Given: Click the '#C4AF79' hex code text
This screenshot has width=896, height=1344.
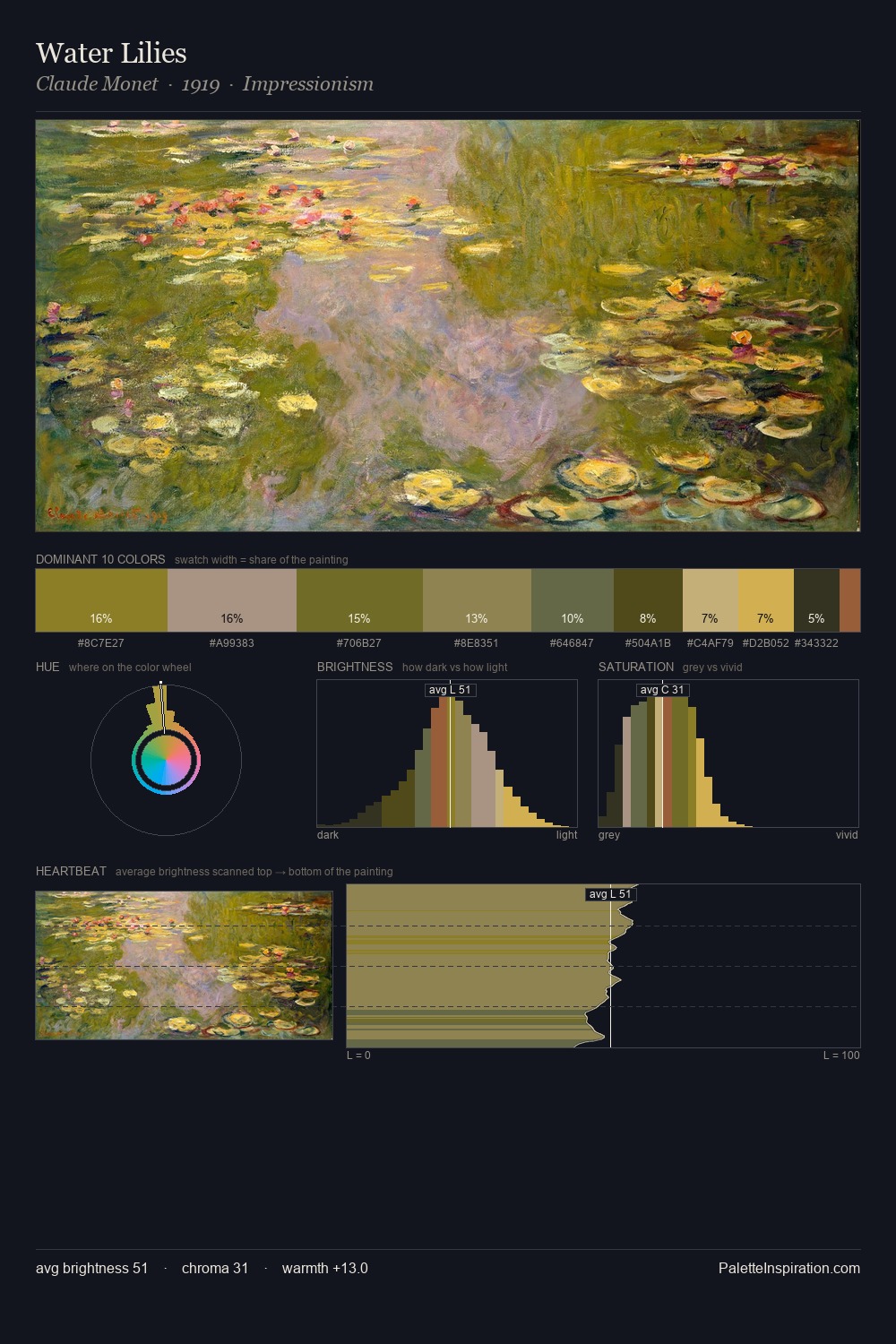Looking at the screenshot, I should 711,643.
